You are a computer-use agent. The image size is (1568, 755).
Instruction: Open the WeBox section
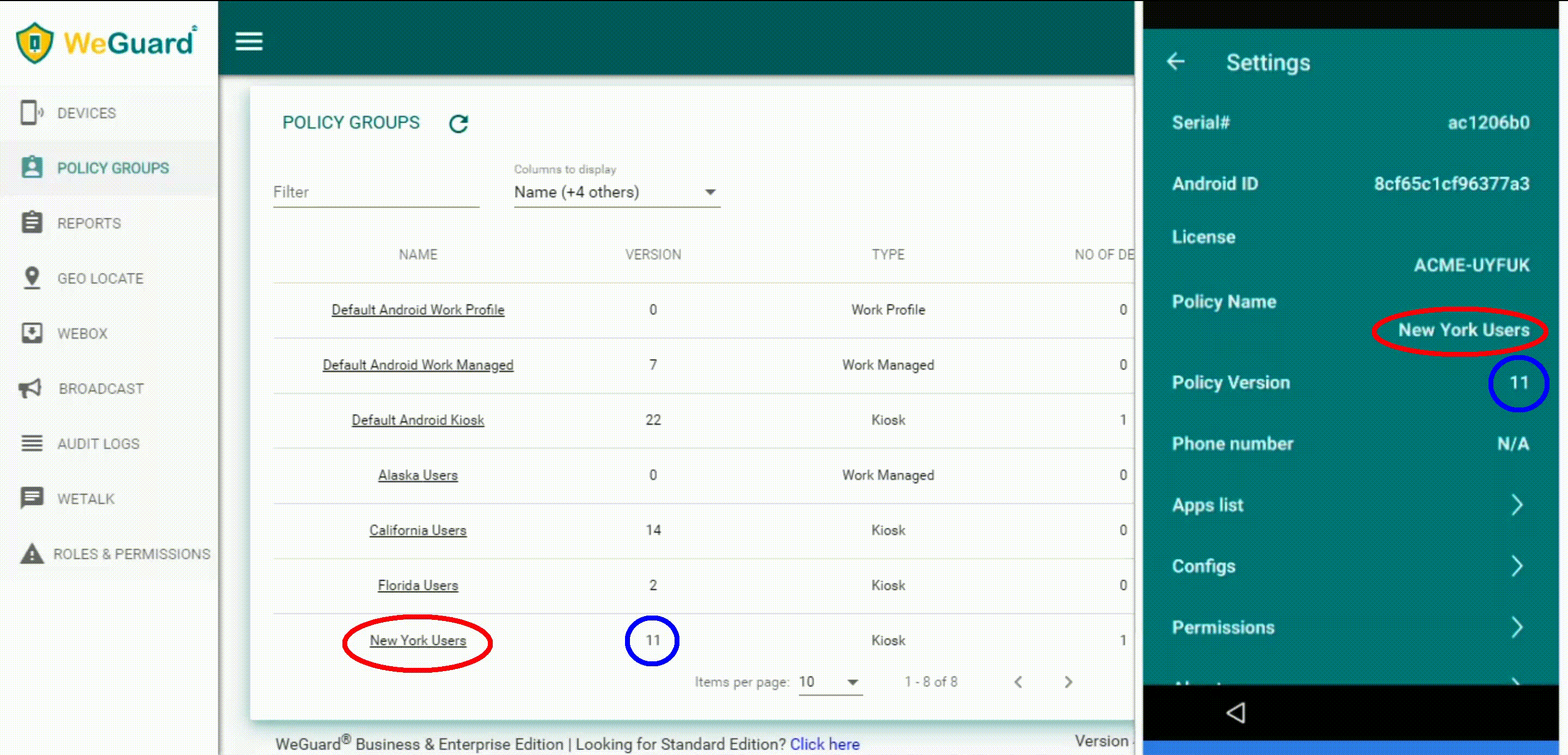click(x=82, y=333)
